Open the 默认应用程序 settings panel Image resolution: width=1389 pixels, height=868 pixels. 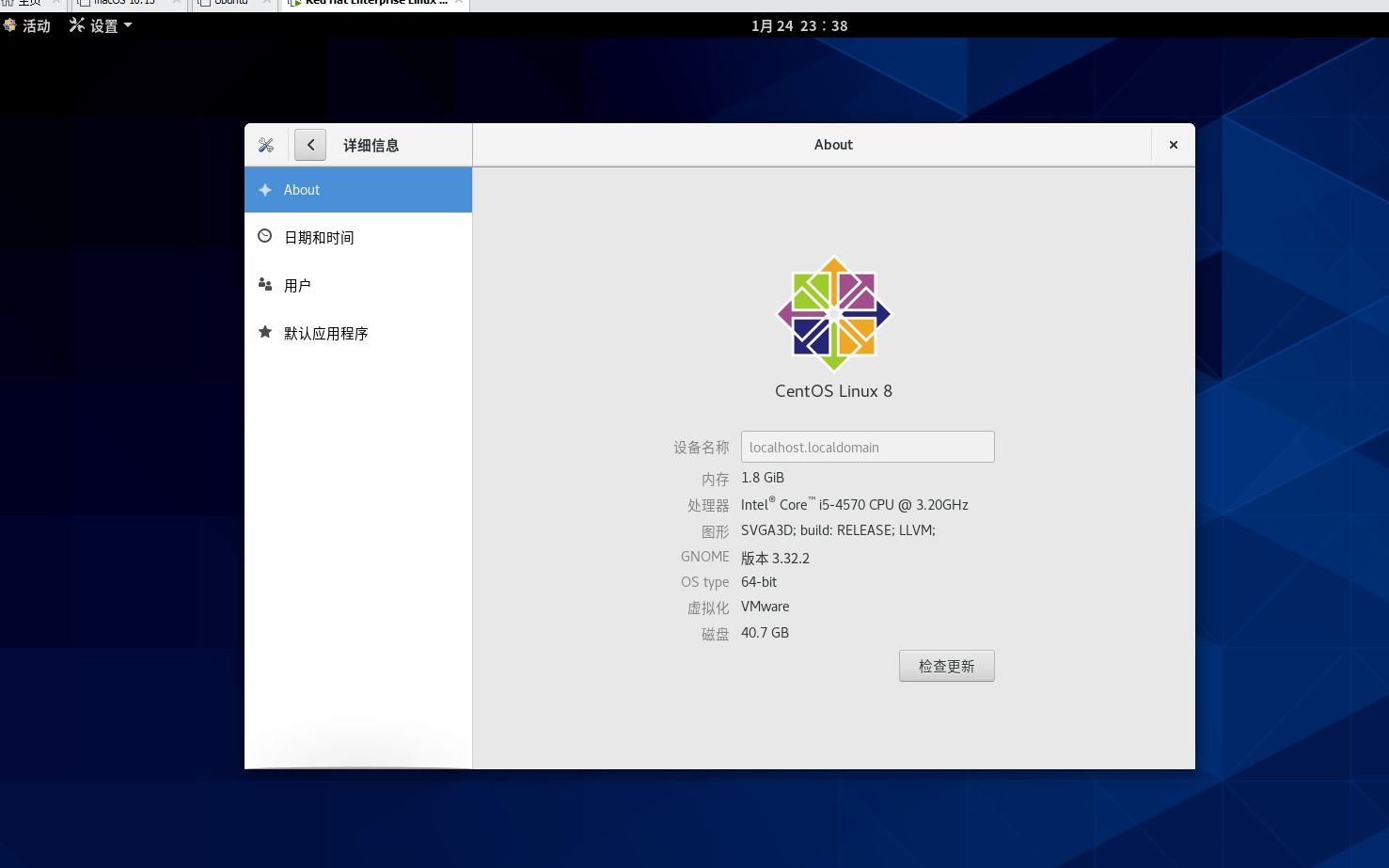coord(326,333)
